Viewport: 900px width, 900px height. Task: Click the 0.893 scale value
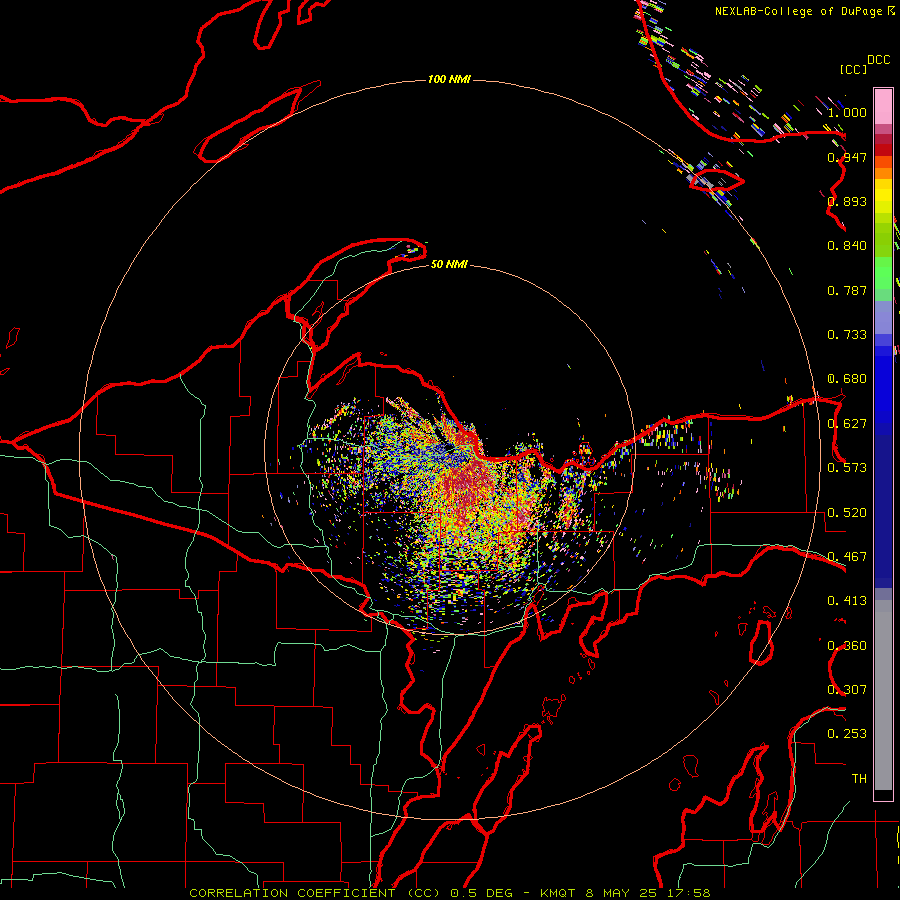[847, 201]
